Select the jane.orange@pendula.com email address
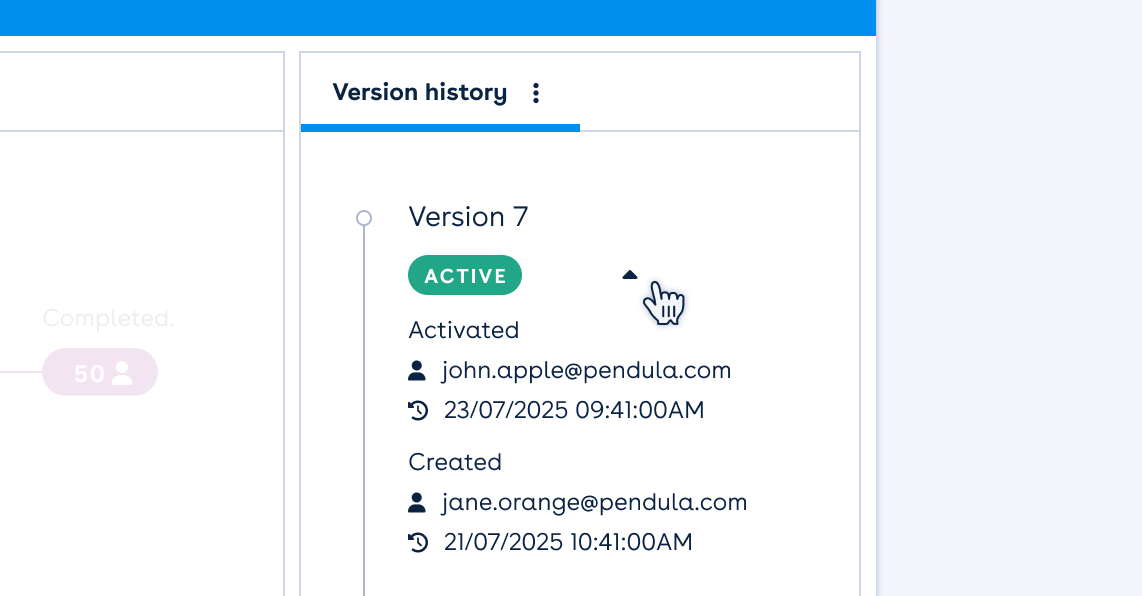The width and height of the screenshot is (1142, 596). pos(594,503)
